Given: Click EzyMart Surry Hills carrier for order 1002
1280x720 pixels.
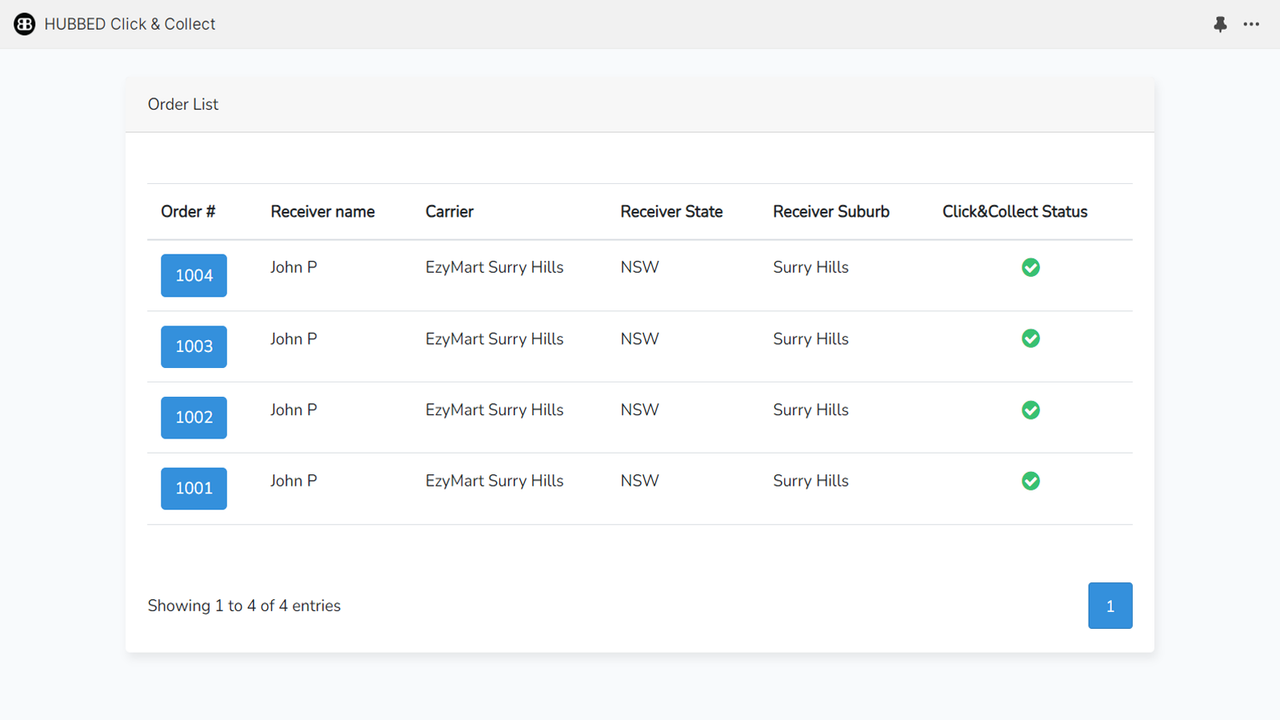Looking at the screenshot, I should pos(495,410).
